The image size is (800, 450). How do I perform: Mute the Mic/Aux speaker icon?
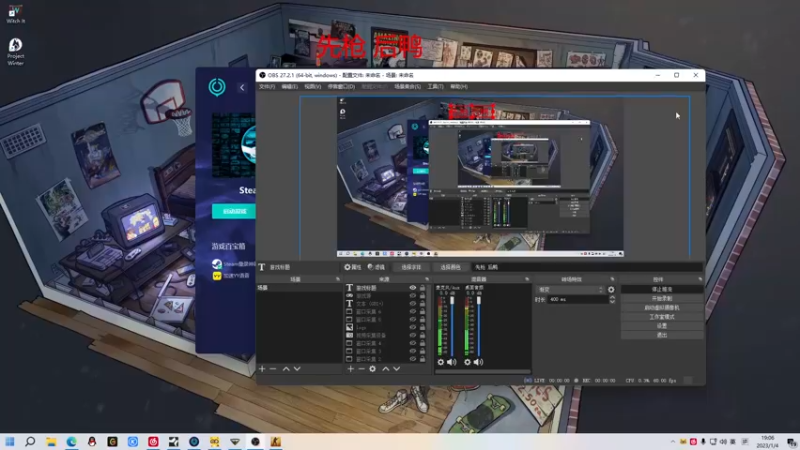coord(452,362)
